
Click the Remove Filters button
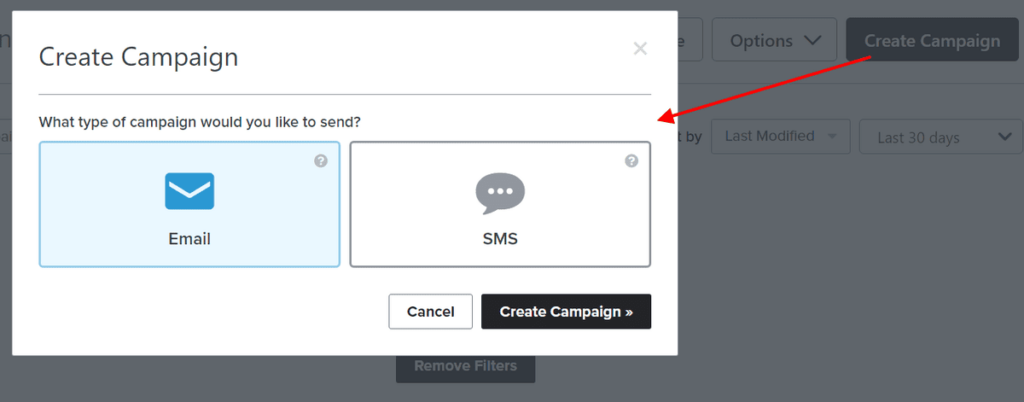[x=466, y=366]
